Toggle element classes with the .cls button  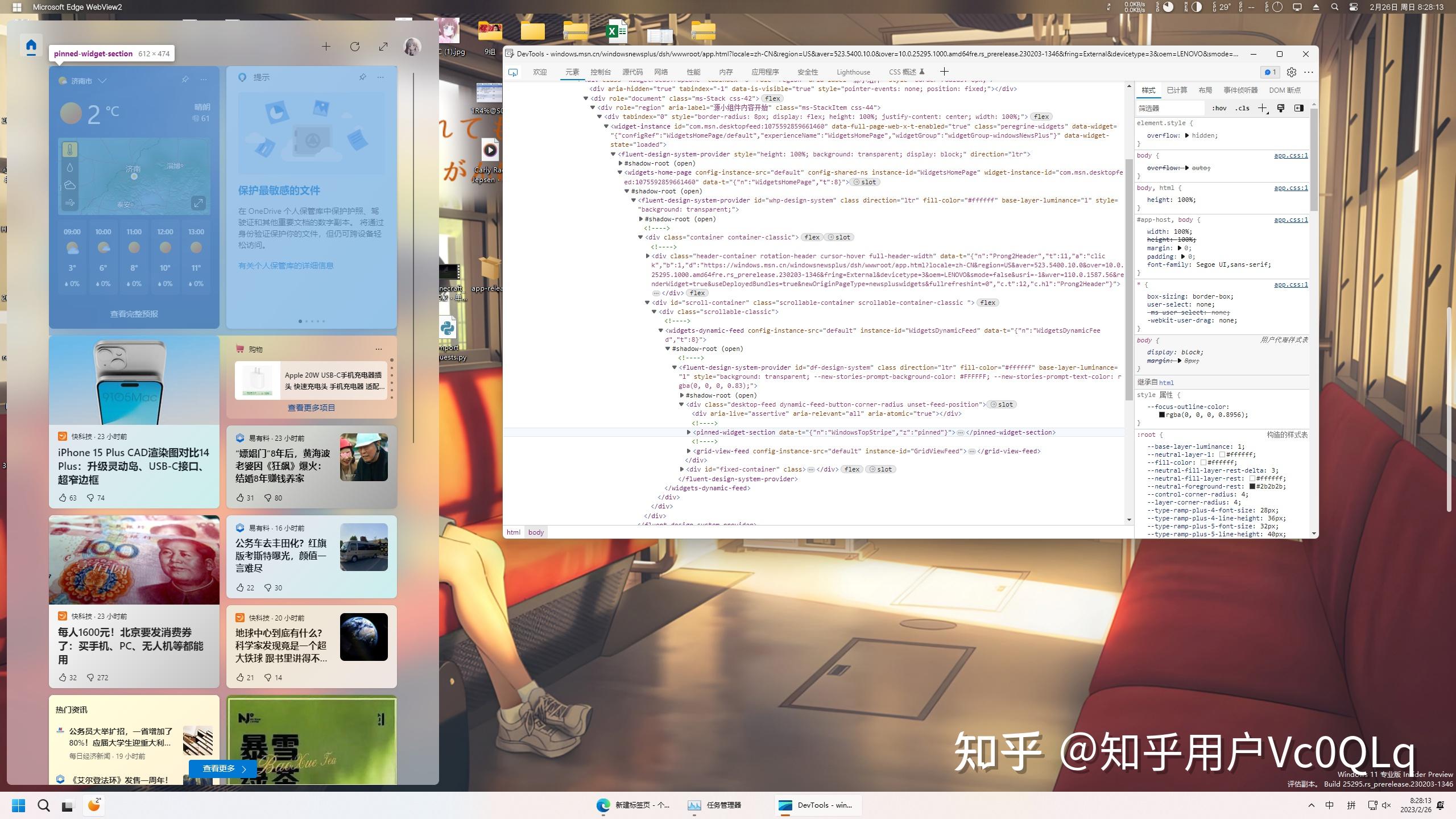(1243, 108)
